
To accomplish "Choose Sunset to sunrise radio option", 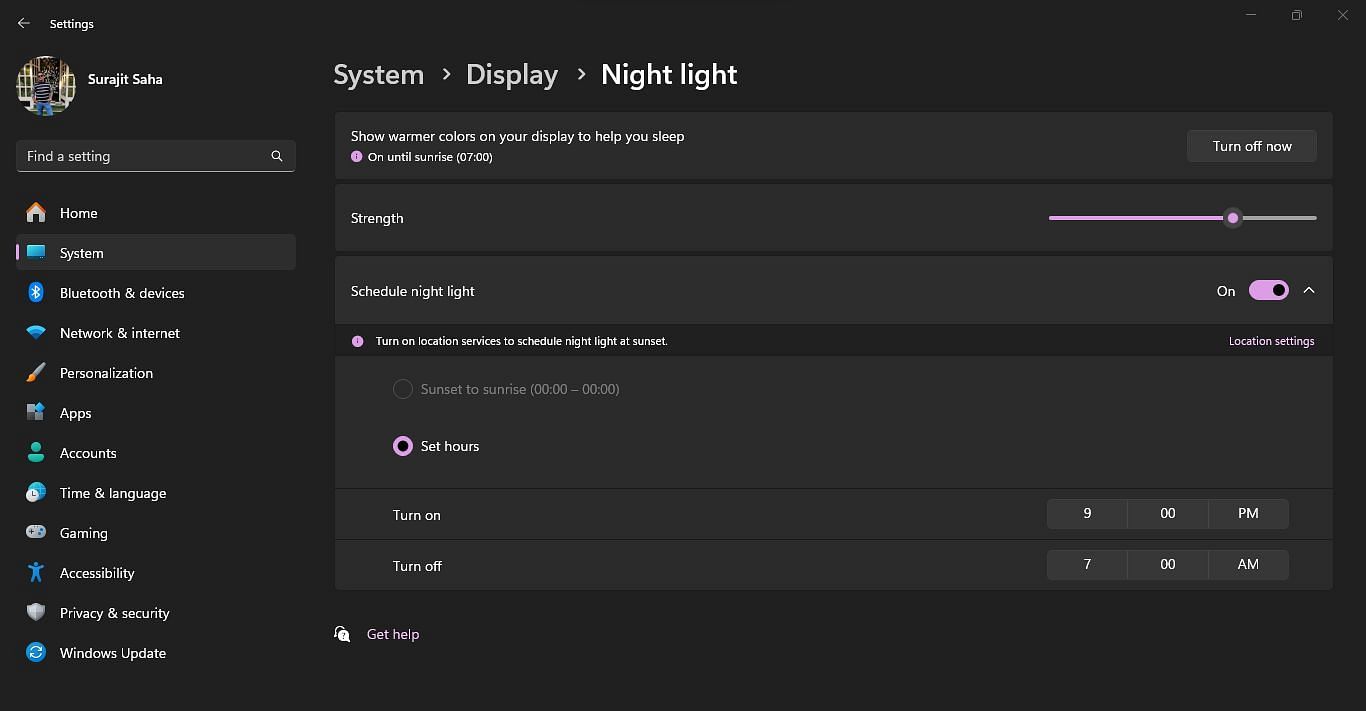I will (x=403, y=389).
